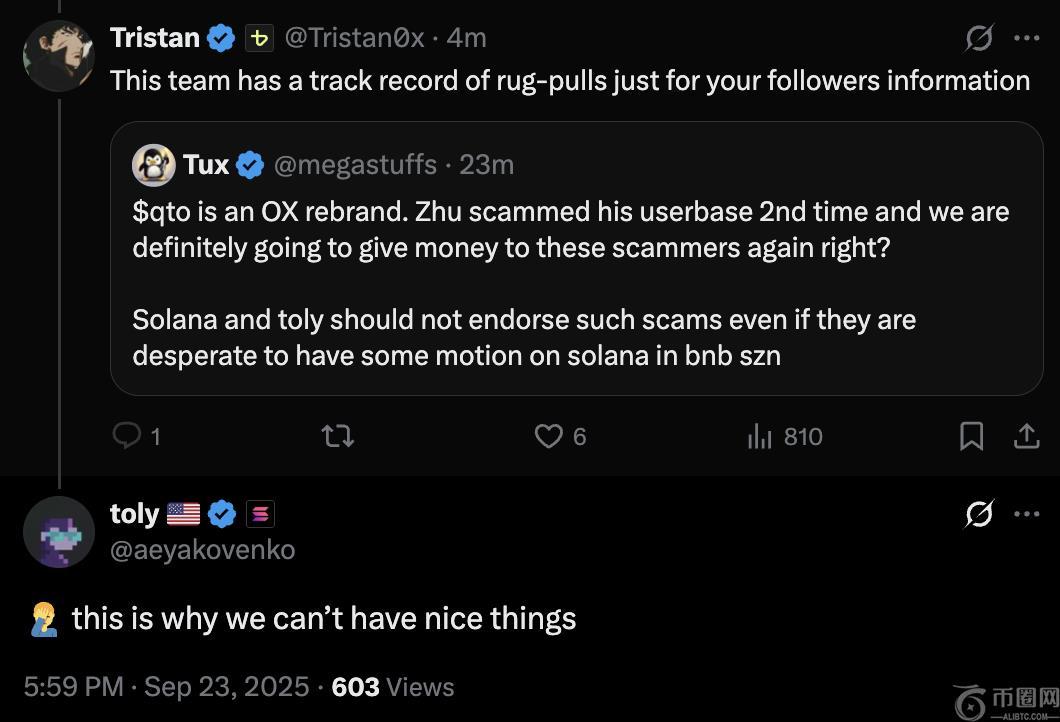Like Tristan's tweet with 6 likes
The height and width of the screenshot is (722, 1060).
click(x=549, y=436)
